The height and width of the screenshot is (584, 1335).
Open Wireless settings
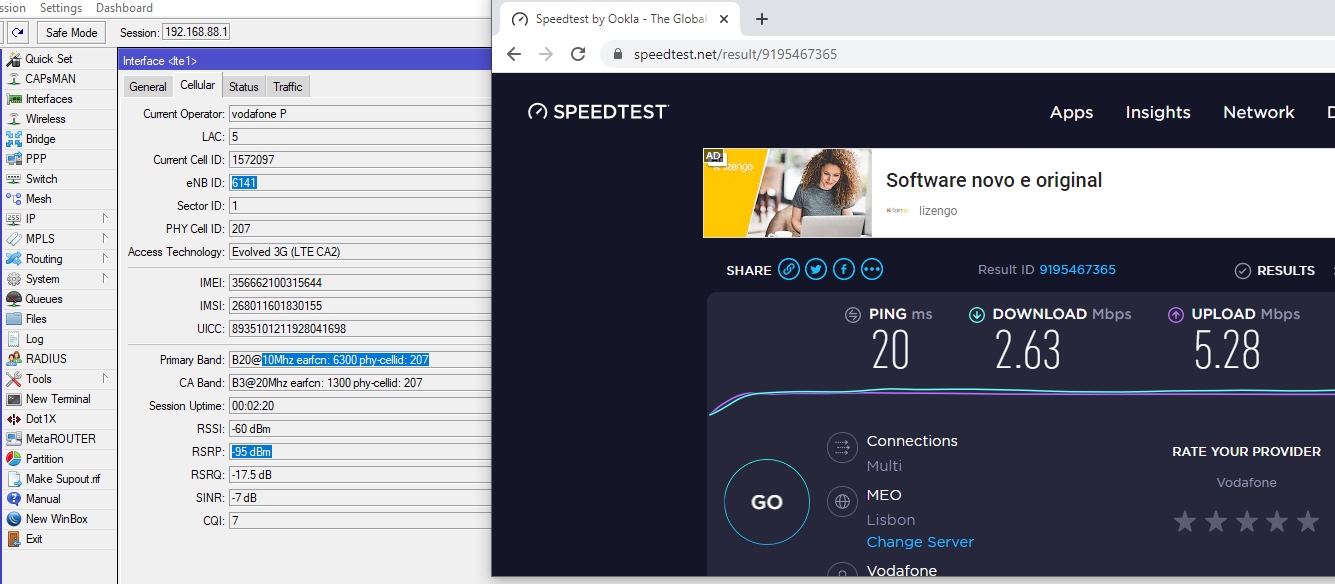[45, 119]
